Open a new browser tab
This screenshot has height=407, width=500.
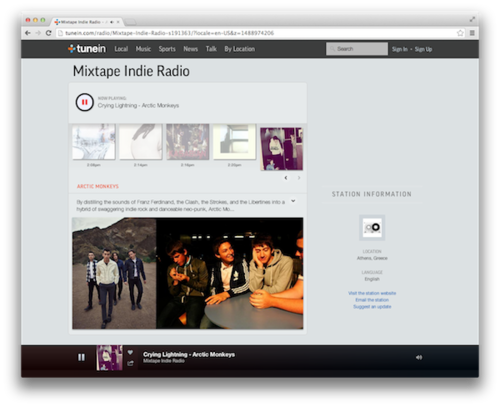(130, 22)
